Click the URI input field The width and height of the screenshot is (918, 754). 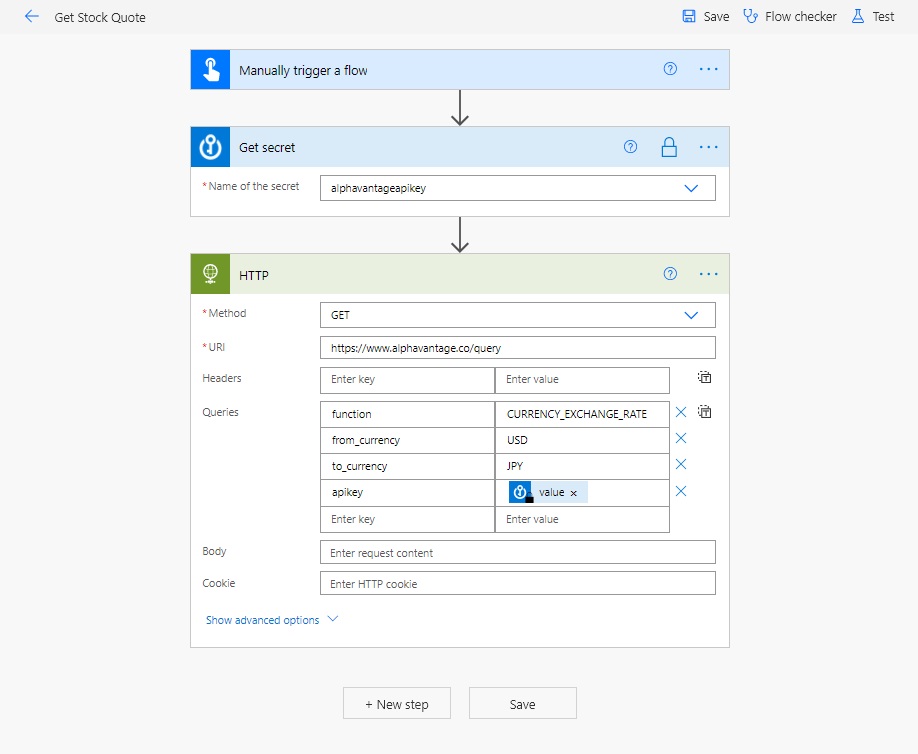(x=518, y=348)
